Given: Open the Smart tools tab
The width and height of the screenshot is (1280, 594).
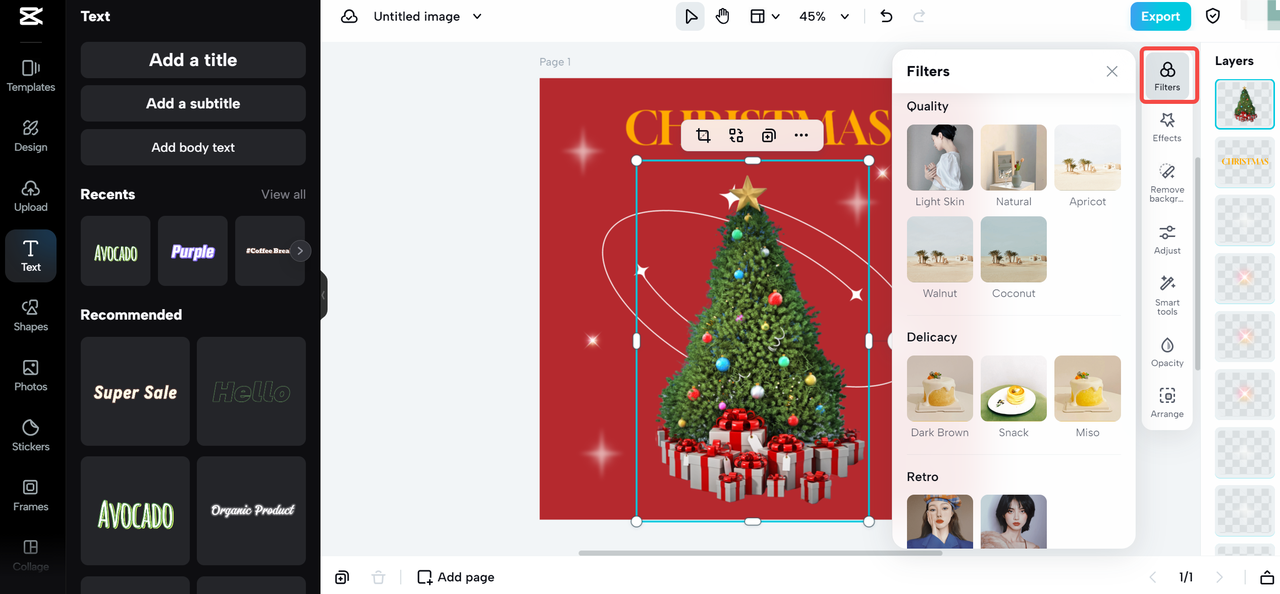Looking at the screenshot, I should (x=1167, y=296).
